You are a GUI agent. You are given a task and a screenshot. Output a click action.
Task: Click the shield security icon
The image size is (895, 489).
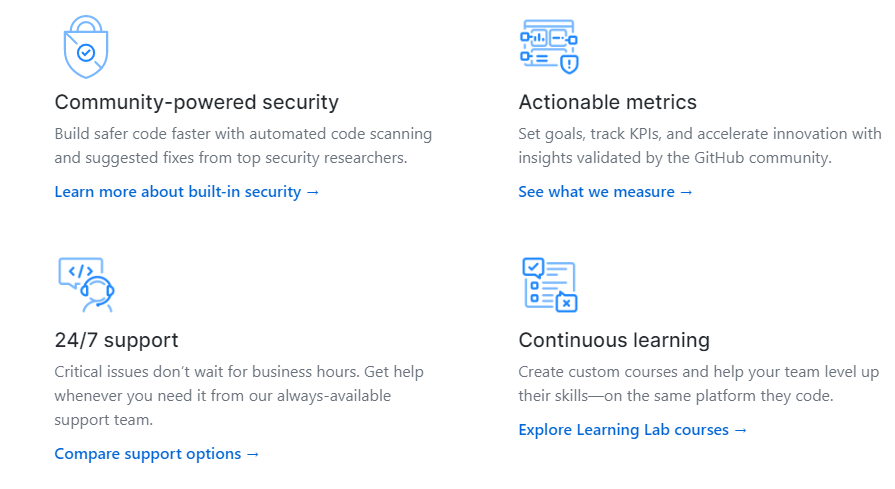(x=86, y=47)
